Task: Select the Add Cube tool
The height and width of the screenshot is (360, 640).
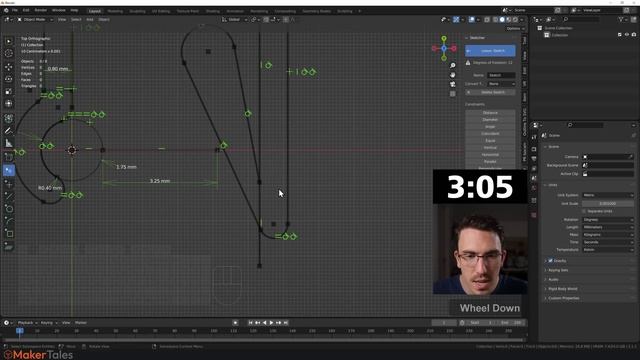Action: point(9,157)
